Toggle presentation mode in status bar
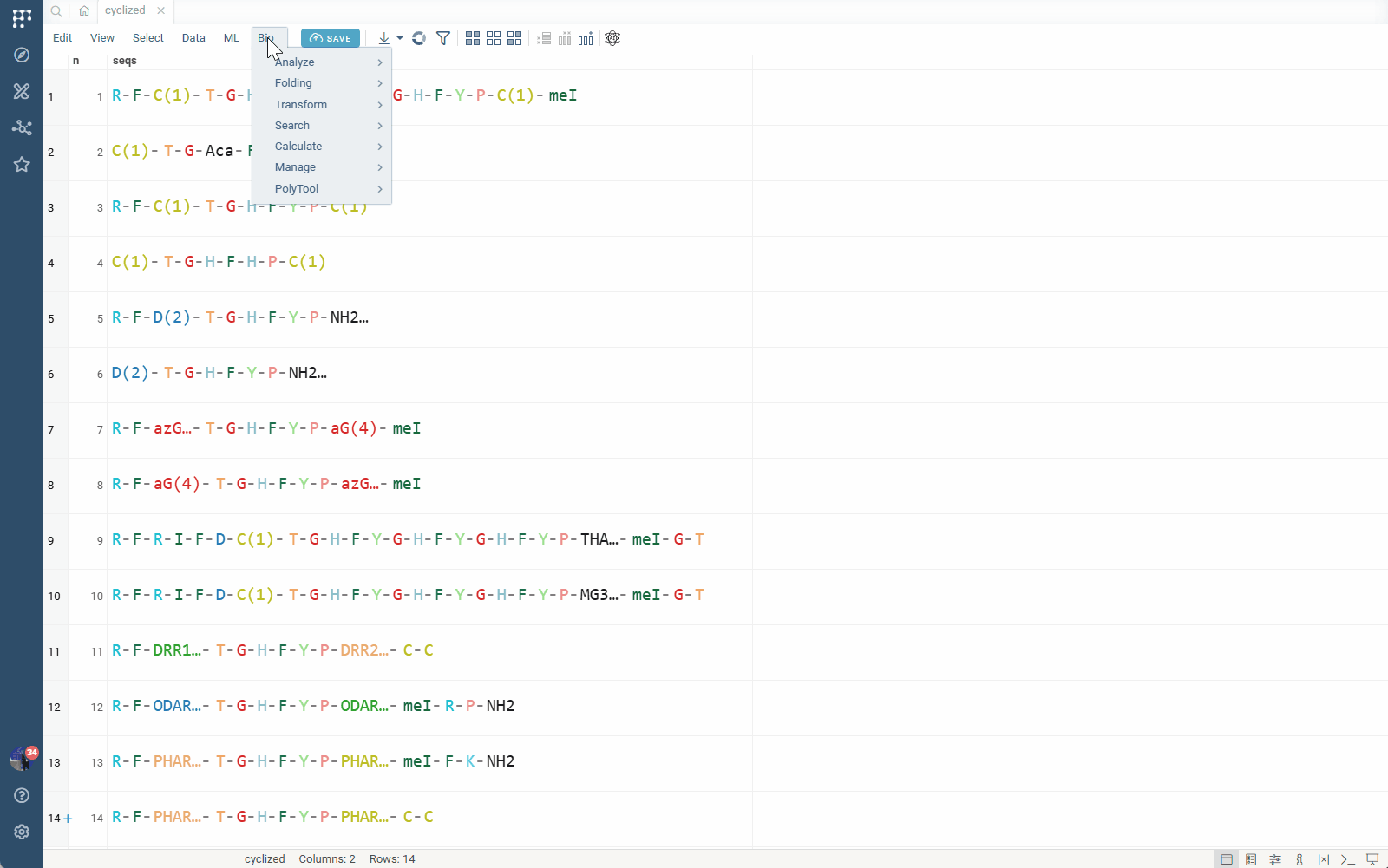Image resolution: width=1388 pixels, height=868 pixels. (x=1372, y=859)
